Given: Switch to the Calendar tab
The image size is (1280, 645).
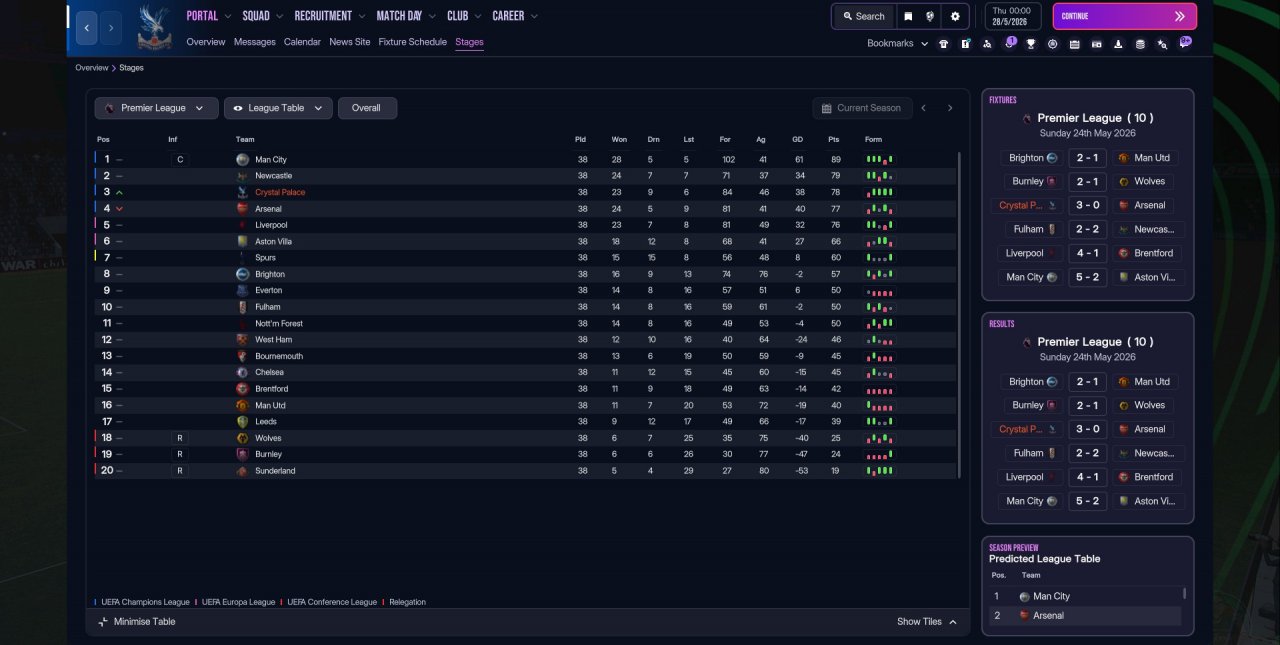Looking at the screenshot, I should (302, 42).
